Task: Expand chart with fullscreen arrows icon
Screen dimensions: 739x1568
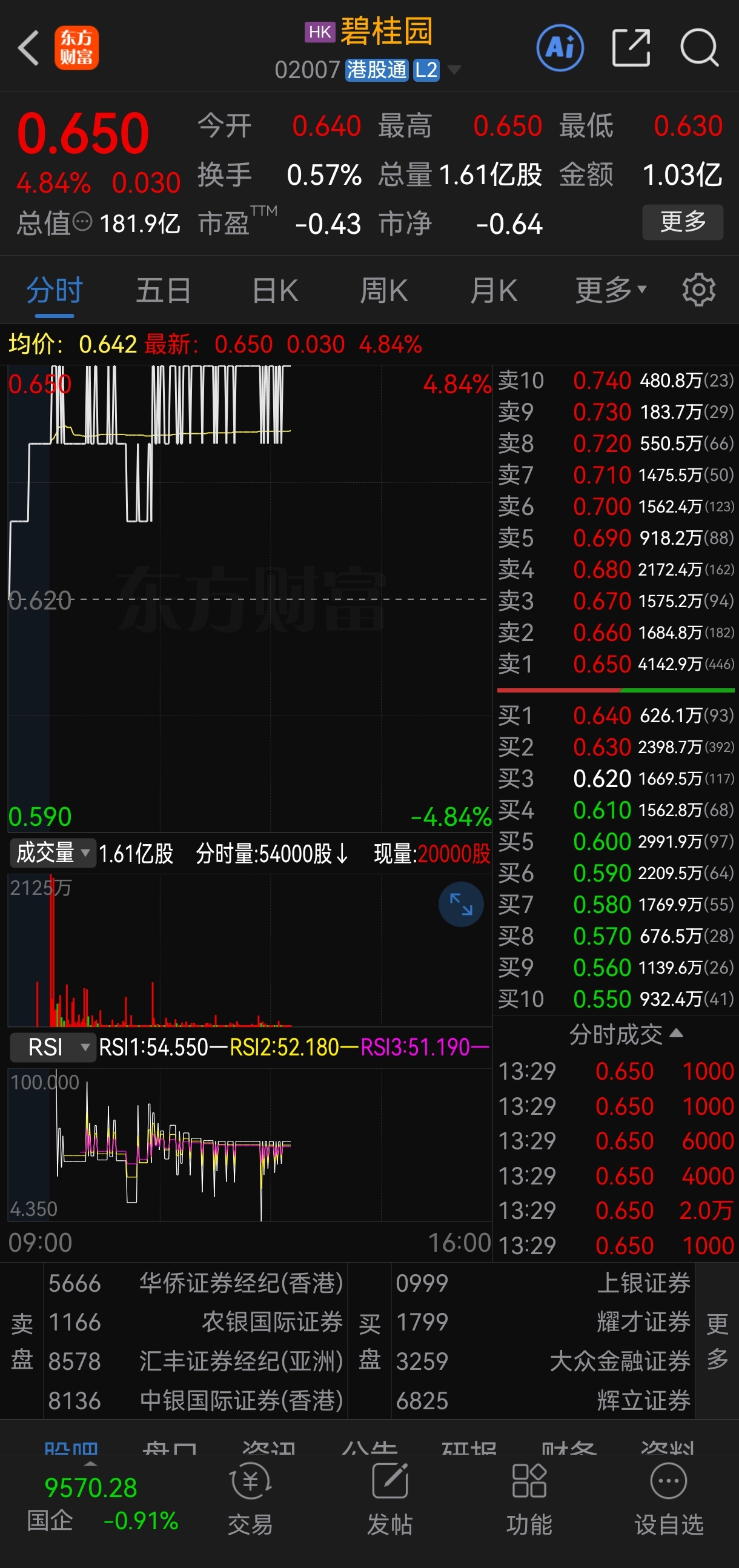Action: click(x=461, y=904)
